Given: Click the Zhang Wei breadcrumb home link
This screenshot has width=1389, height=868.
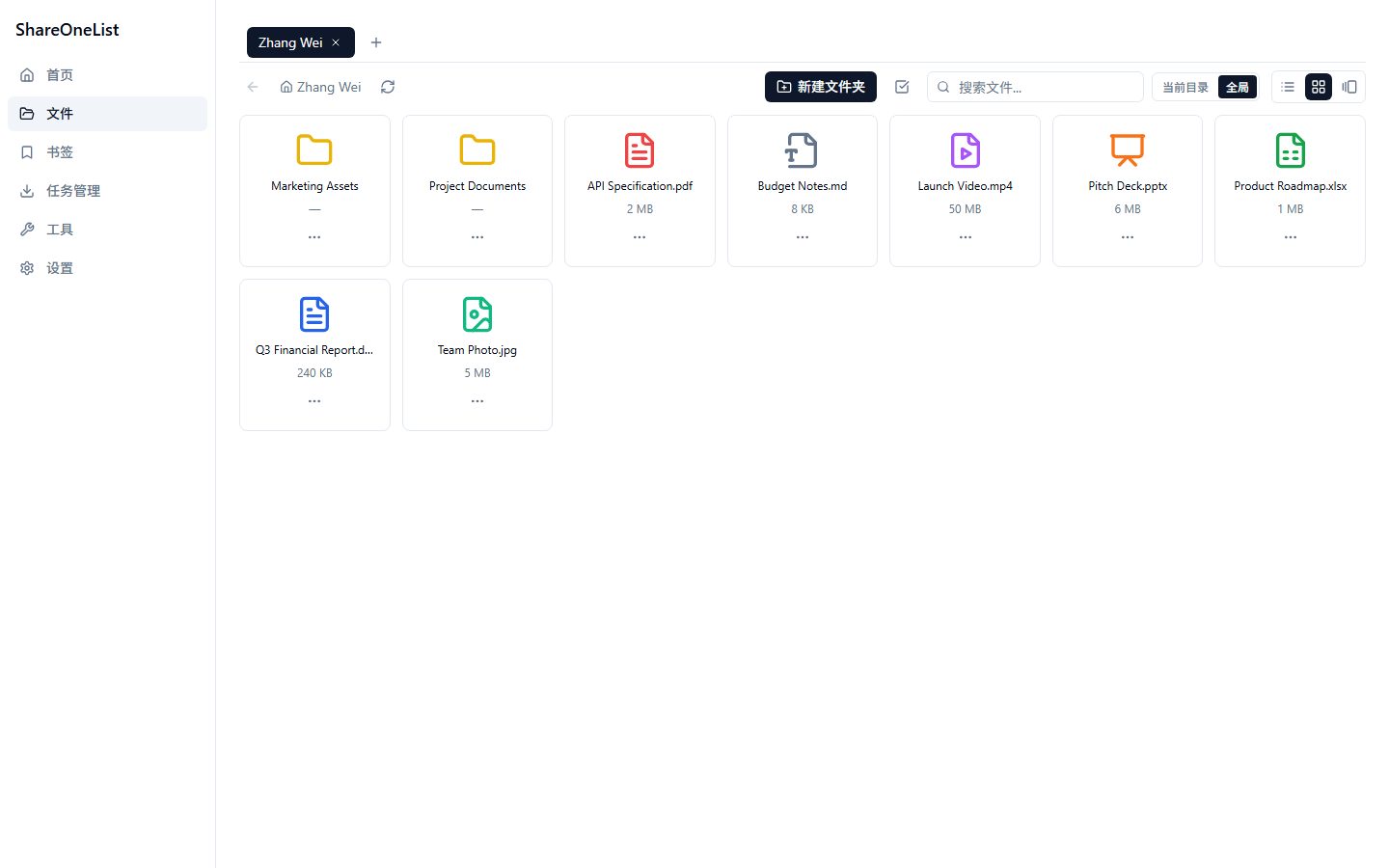Looking at the screenshot, I should point(320,87).
